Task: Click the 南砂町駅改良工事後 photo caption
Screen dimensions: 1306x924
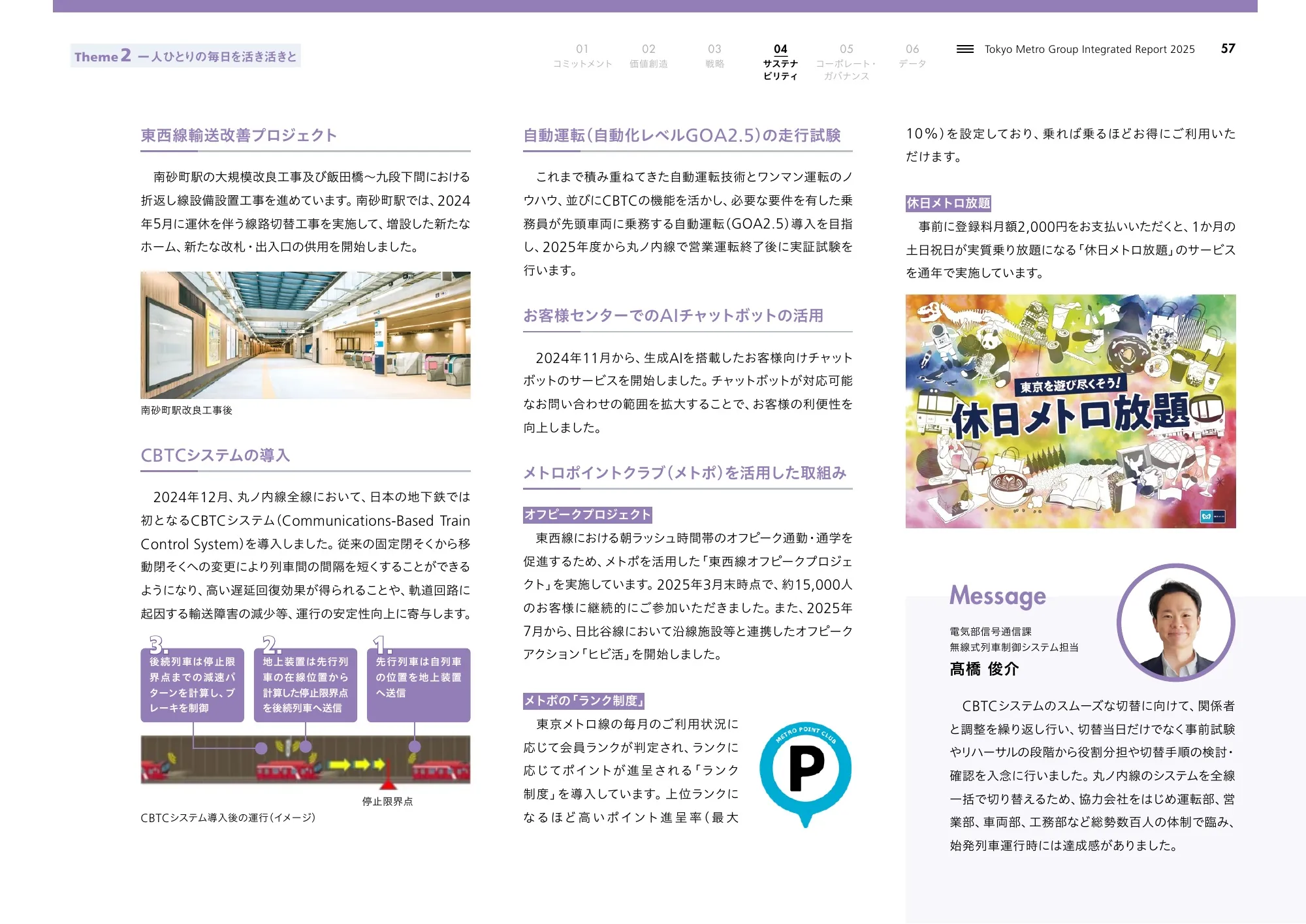Action: point(186,410)
